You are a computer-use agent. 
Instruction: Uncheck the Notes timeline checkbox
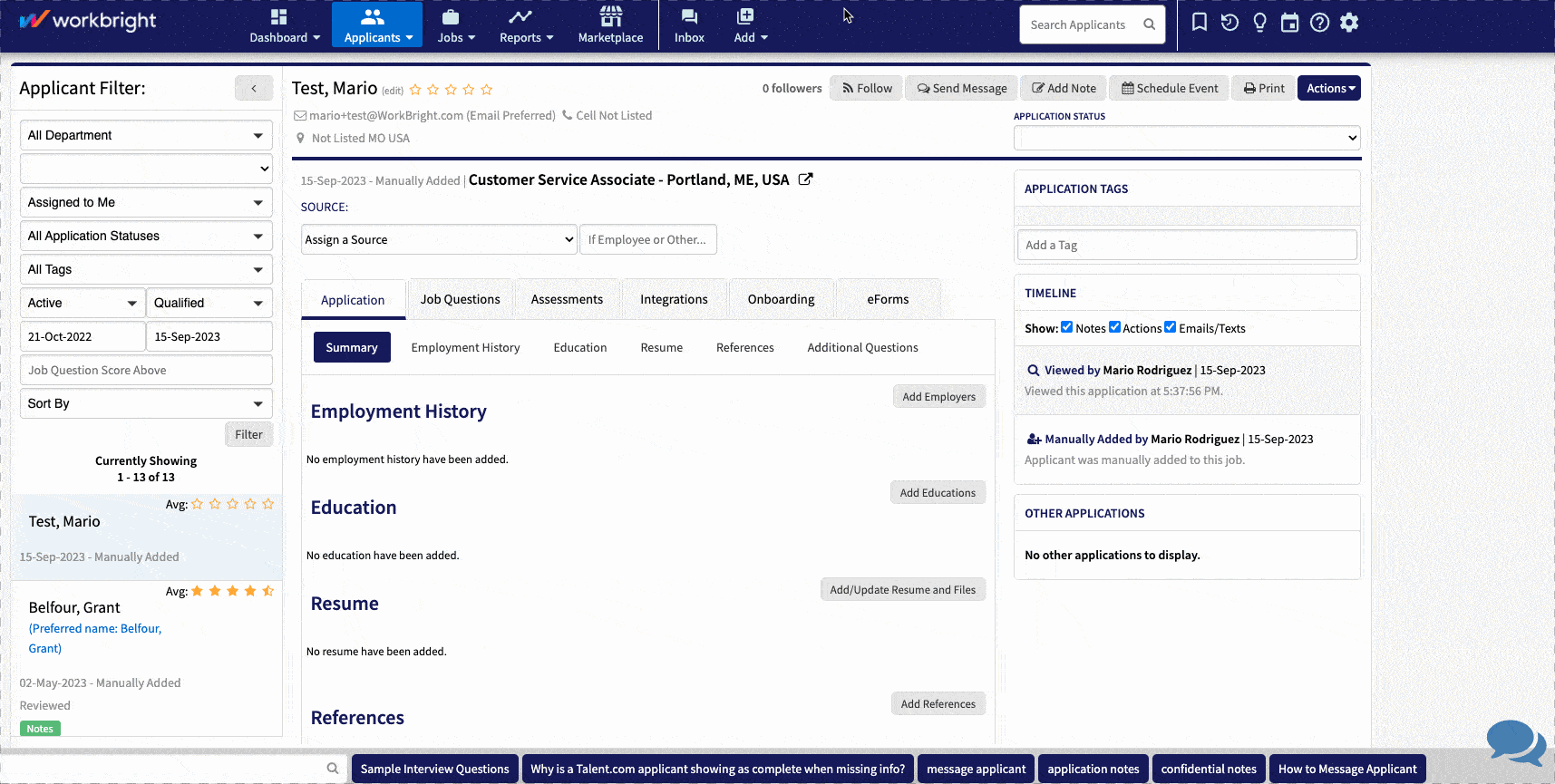(x=1067, y=327)
